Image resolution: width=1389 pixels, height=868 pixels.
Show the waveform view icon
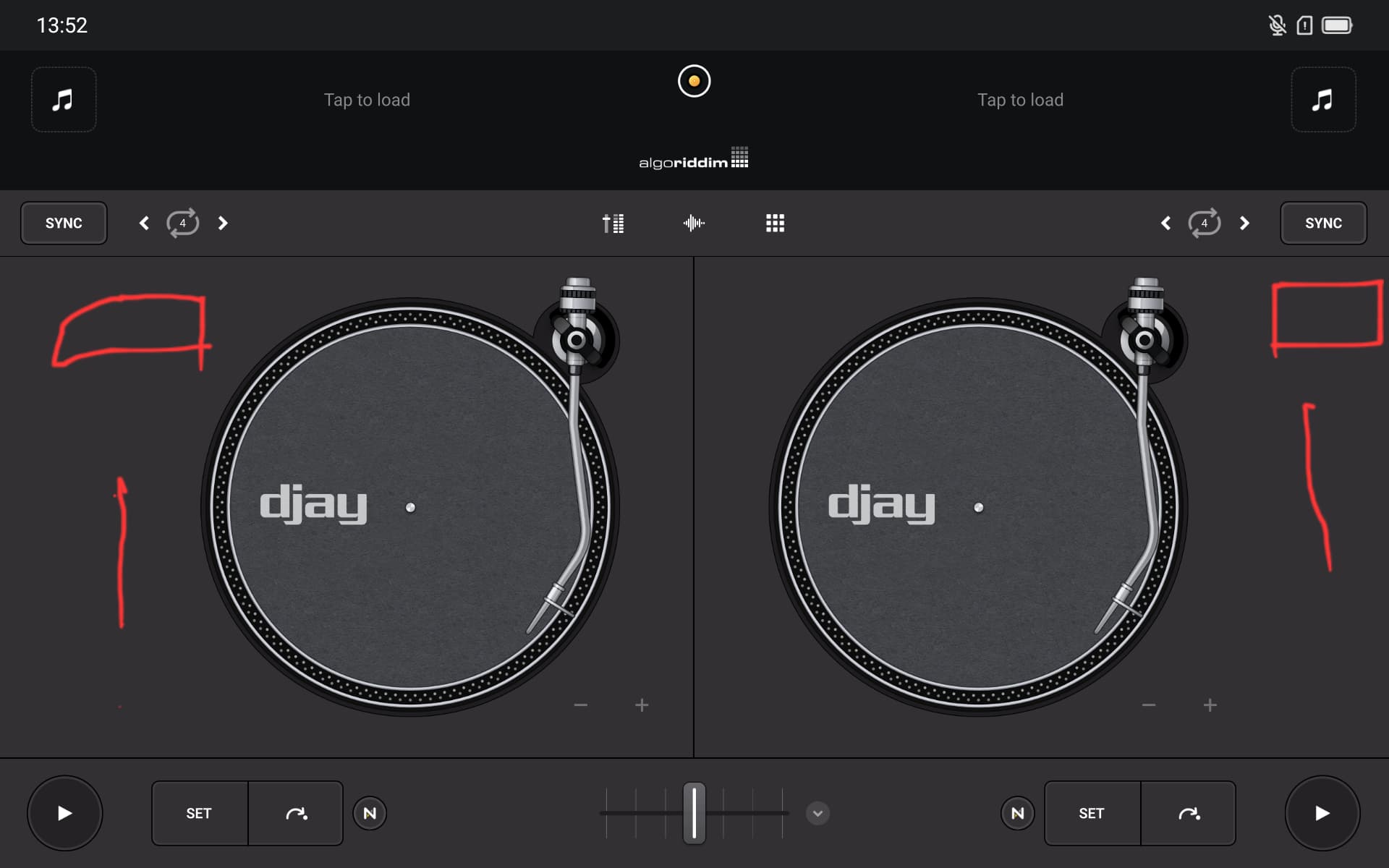coord(694,224)
